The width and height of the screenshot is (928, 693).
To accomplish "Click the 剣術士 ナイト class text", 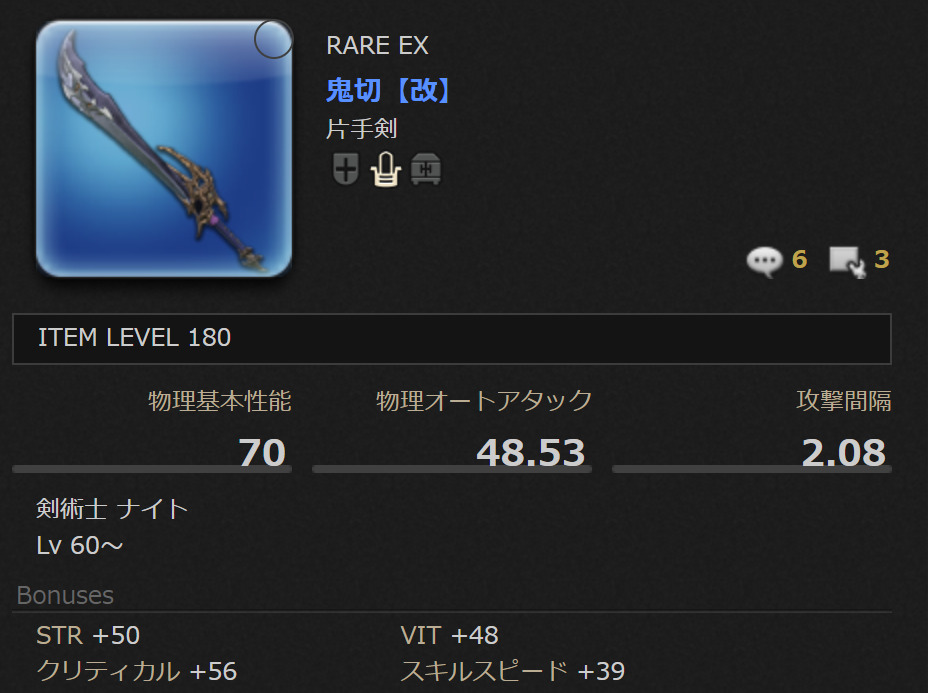I will pyautogui.click(x=112, y=509).
